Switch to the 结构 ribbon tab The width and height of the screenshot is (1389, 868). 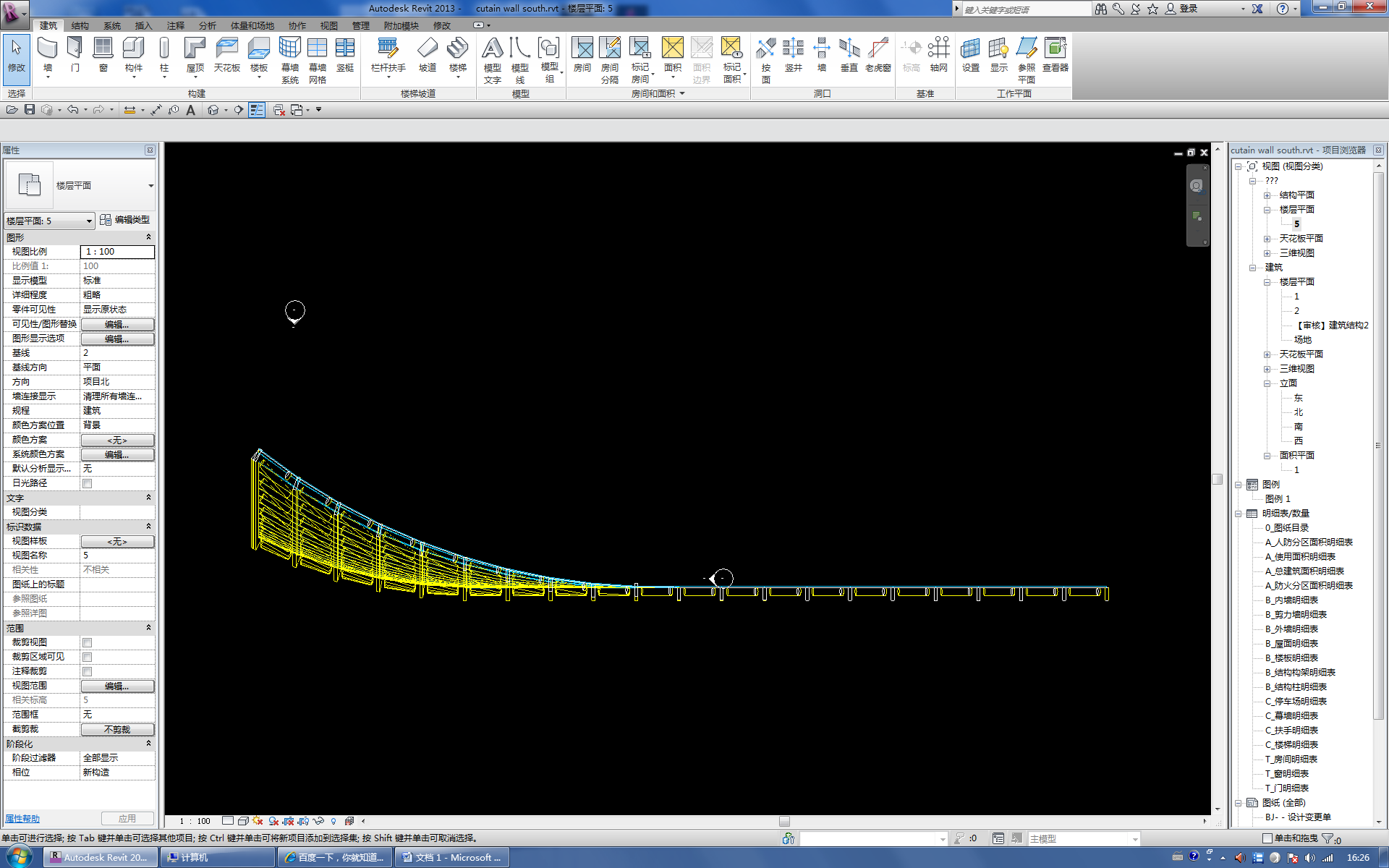(x=80, y=25)
